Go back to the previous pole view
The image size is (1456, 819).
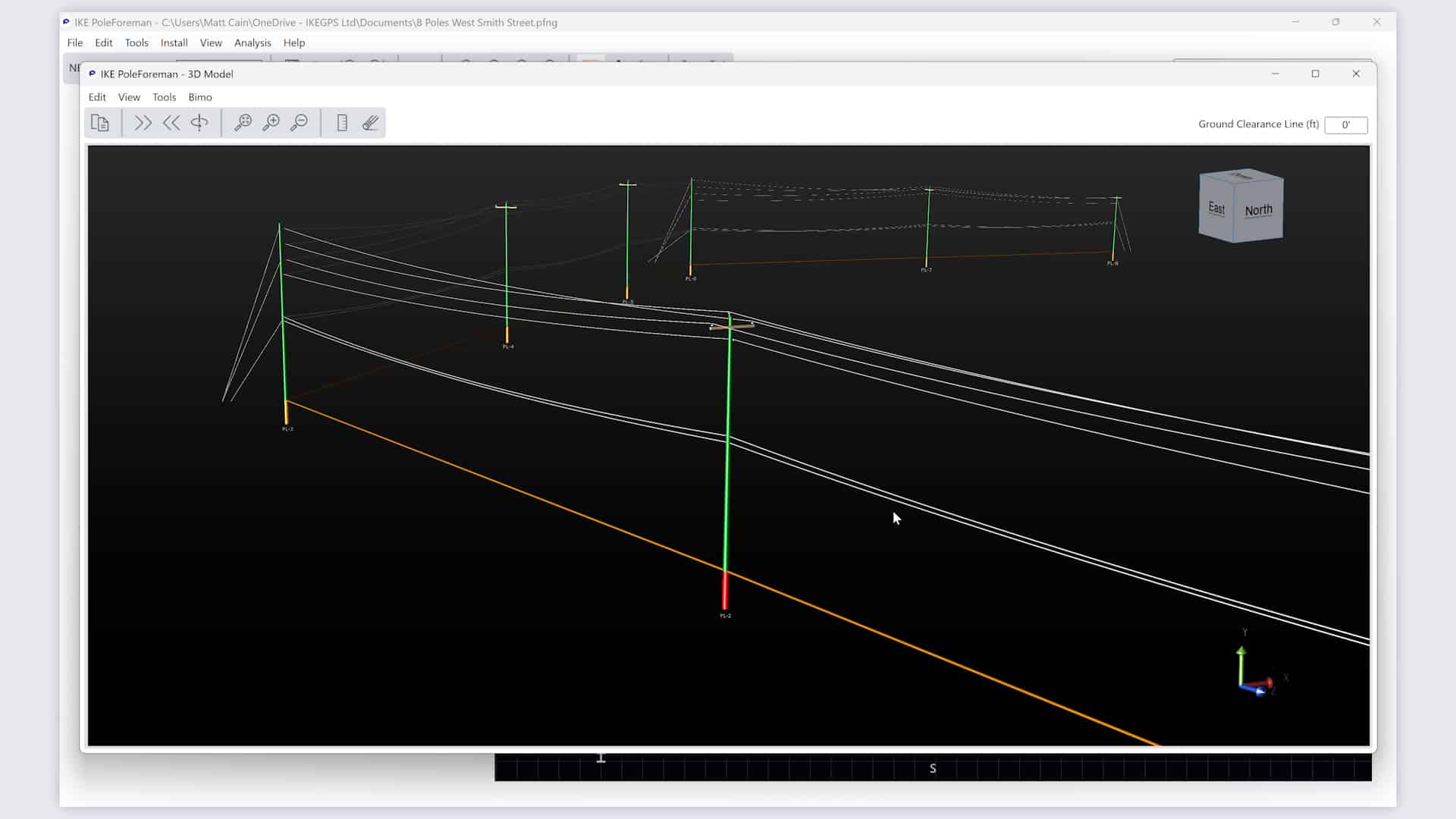171,122
